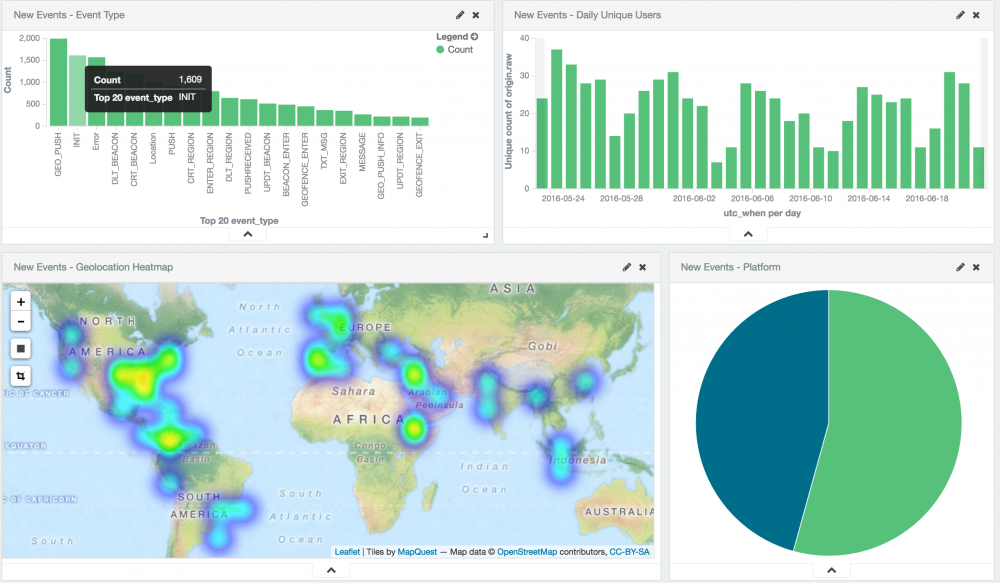Edit the Platform panel with pencil icon
Viewport: 1000px width, 583px height.
click(960, 267)
